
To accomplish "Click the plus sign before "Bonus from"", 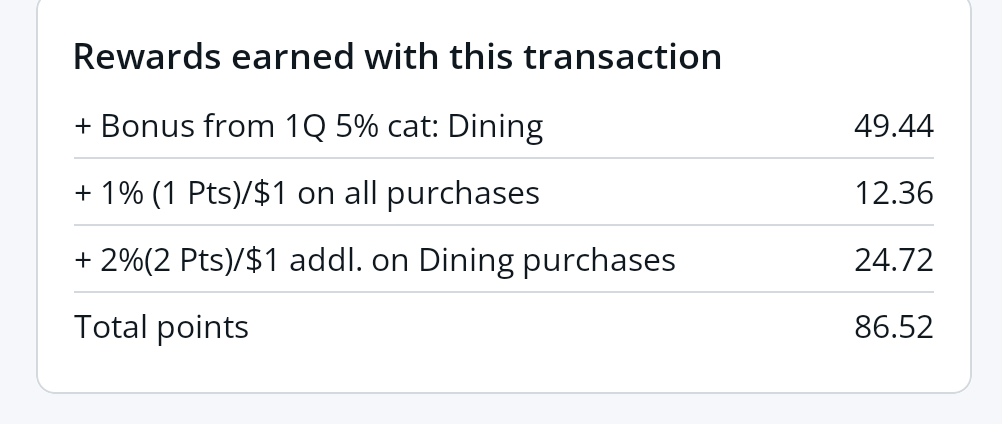I will pos(83,127).
